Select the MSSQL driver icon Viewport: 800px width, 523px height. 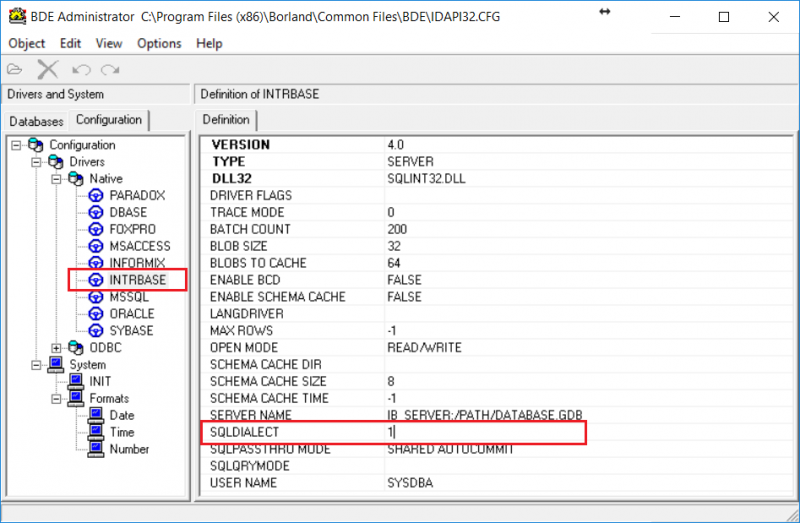pos(95,296)
